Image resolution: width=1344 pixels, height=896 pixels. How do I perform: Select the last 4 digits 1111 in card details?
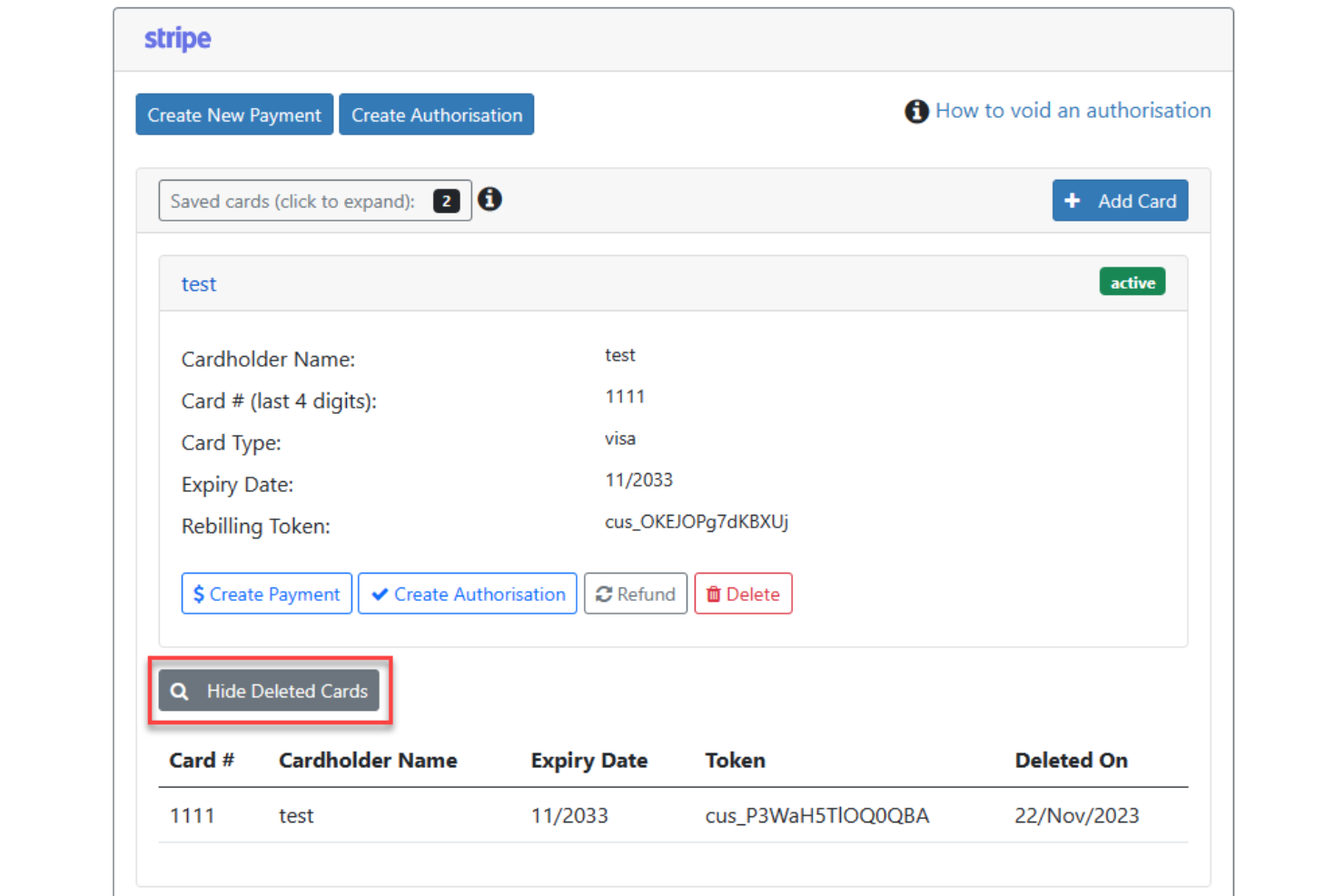(625, 397)
